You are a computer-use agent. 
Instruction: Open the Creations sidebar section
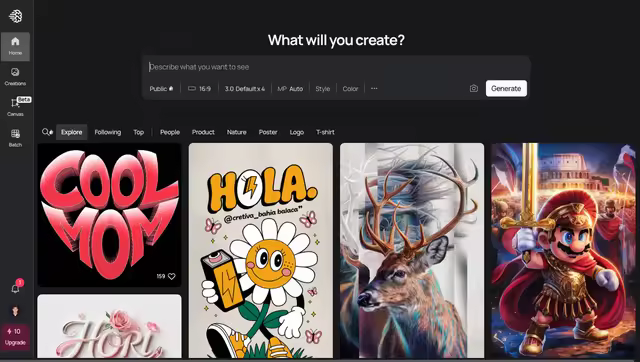click(x=15, y=77)
